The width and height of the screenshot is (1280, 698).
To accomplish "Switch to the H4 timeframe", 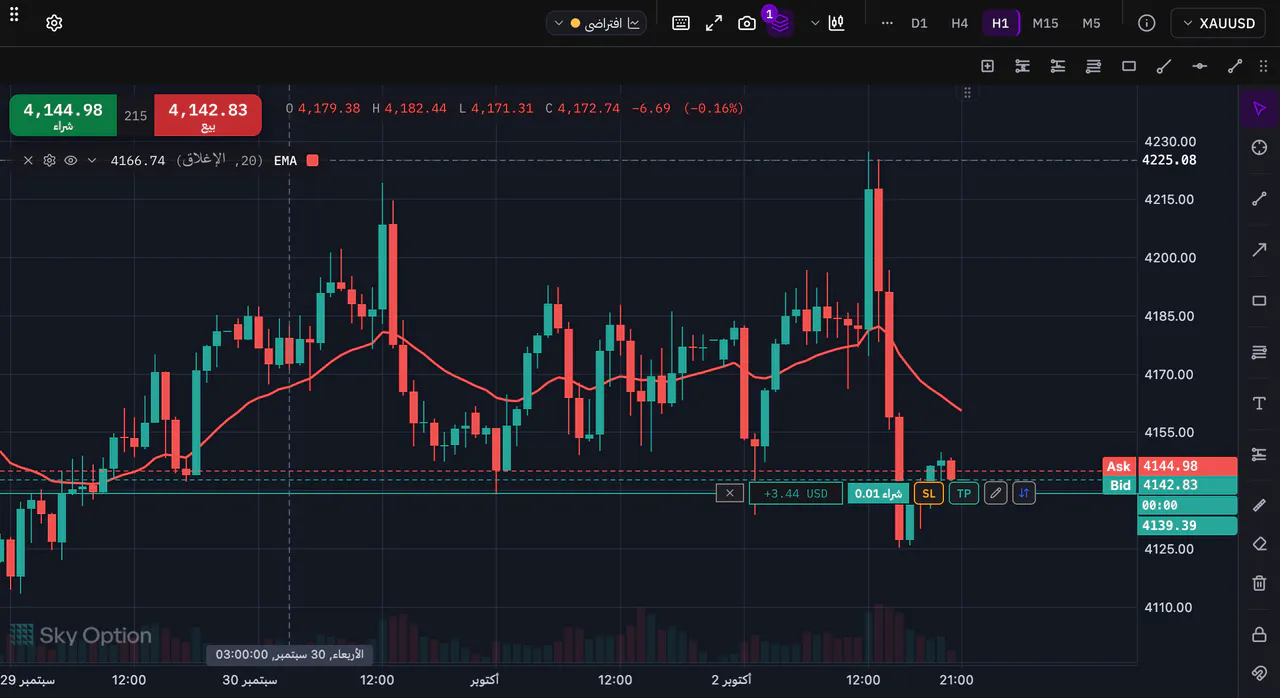I will [960, 23].
